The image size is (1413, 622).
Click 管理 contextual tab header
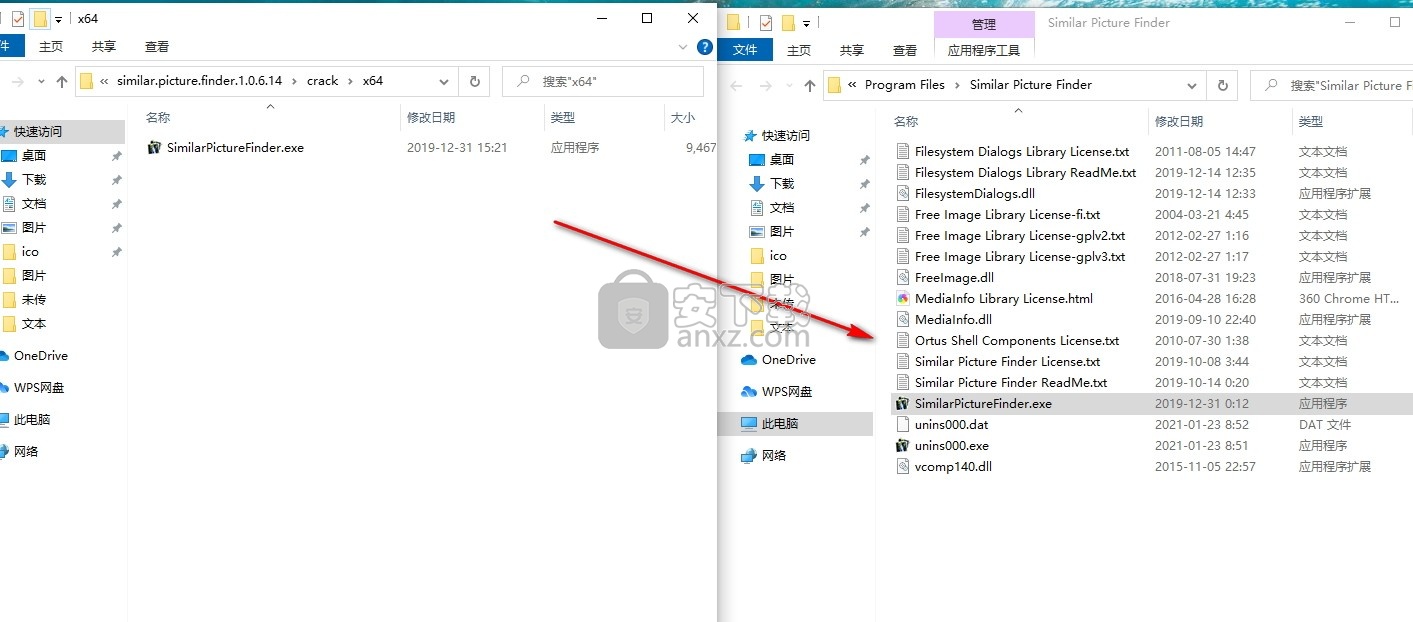[x=984, y=24]
